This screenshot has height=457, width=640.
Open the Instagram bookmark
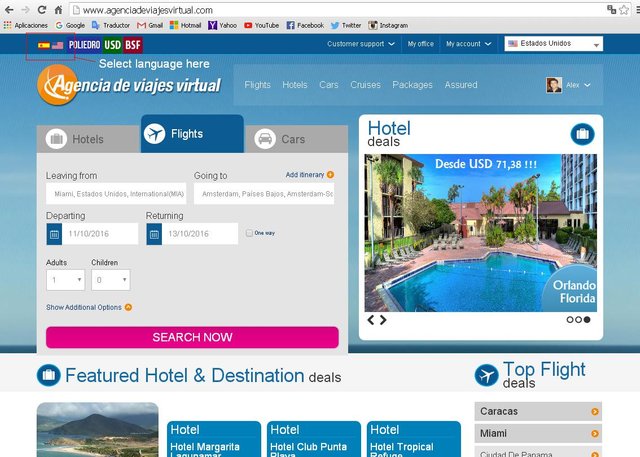click(388, 25)
